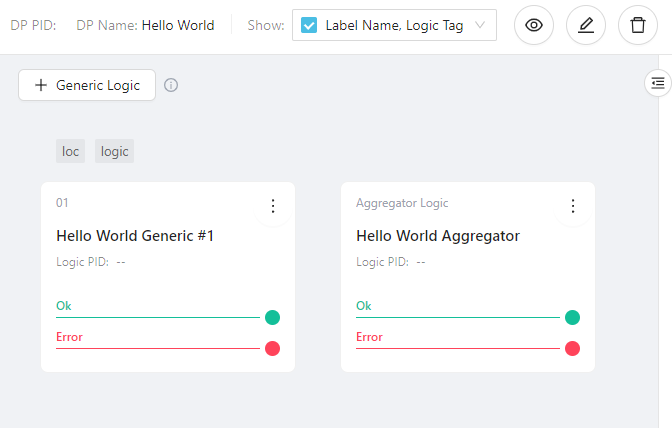Click the DP Name Hello World text
The height and width of the screenshot is (428, 672).
178,25
